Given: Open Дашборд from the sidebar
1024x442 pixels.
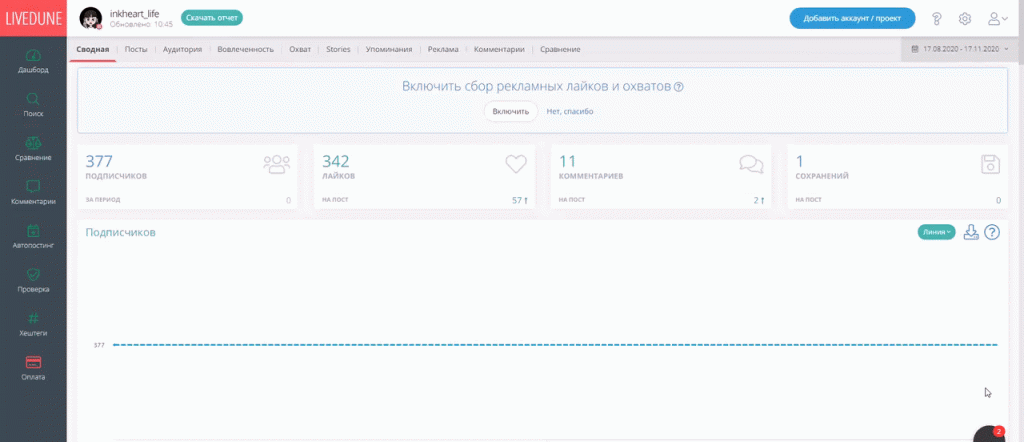Looking at the screenshot, I should coord(33,60).
